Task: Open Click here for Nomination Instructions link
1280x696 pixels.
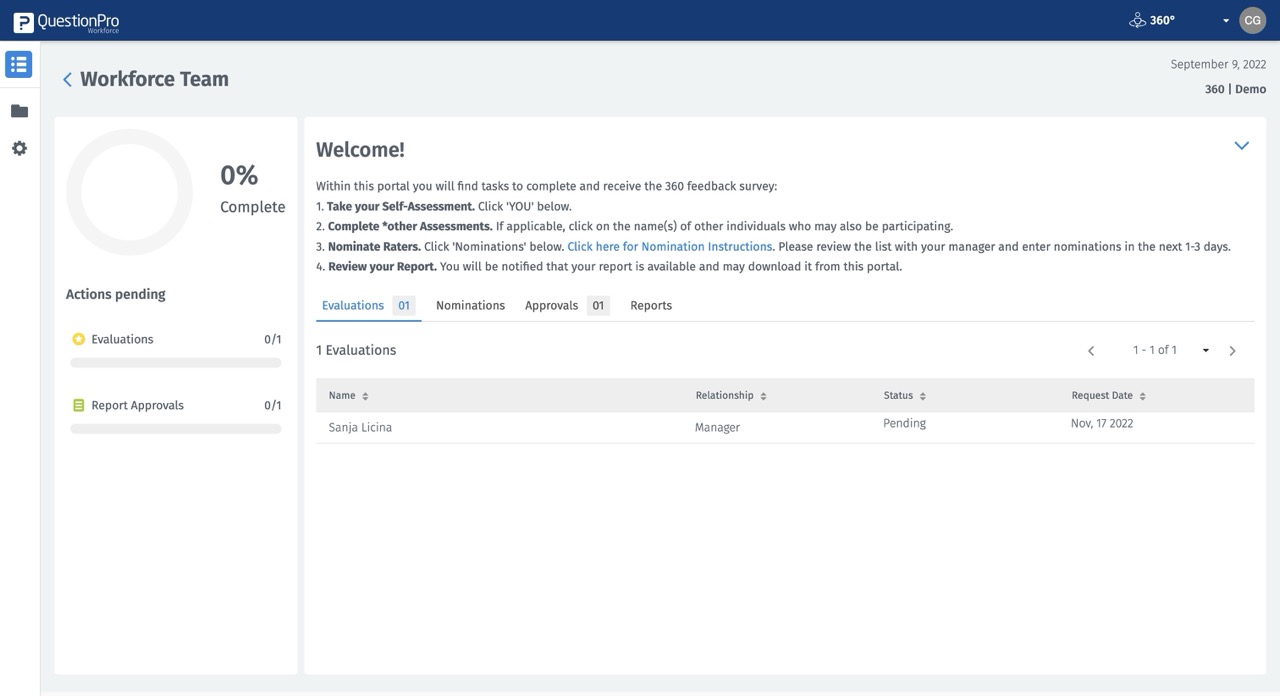Action: pos(669,246)
